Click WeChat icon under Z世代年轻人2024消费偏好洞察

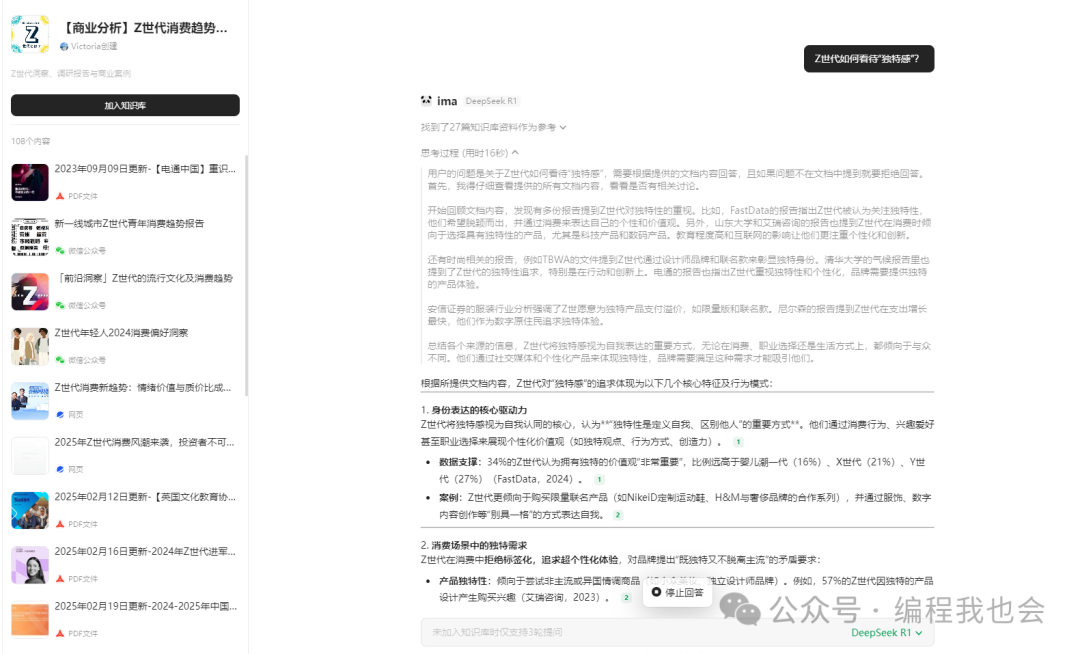click(x=60, y=360)
